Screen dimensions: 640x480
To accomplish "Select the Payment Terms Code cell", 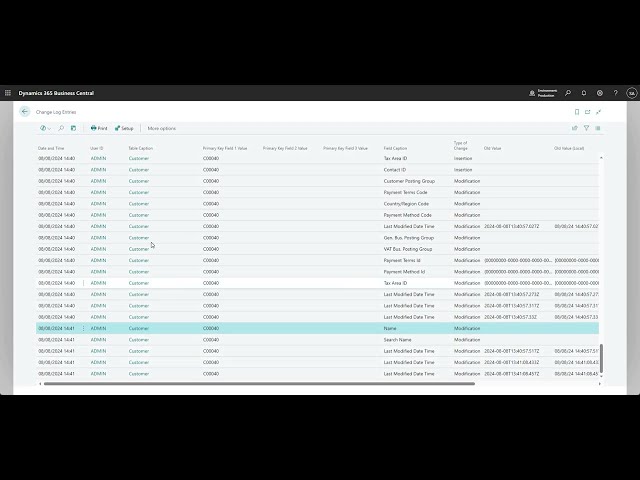I will [405, 192].
